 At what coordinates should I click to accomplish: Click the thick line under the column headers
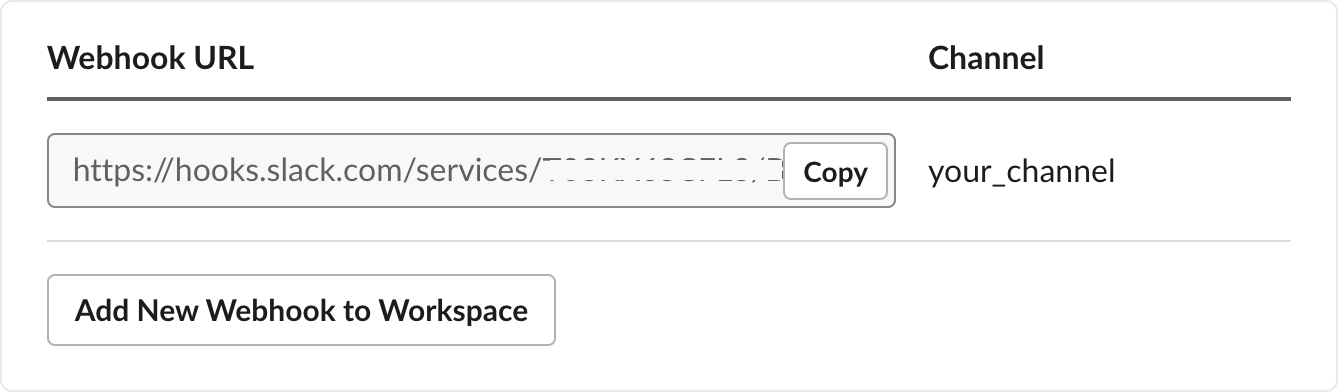tap(669, 99)
